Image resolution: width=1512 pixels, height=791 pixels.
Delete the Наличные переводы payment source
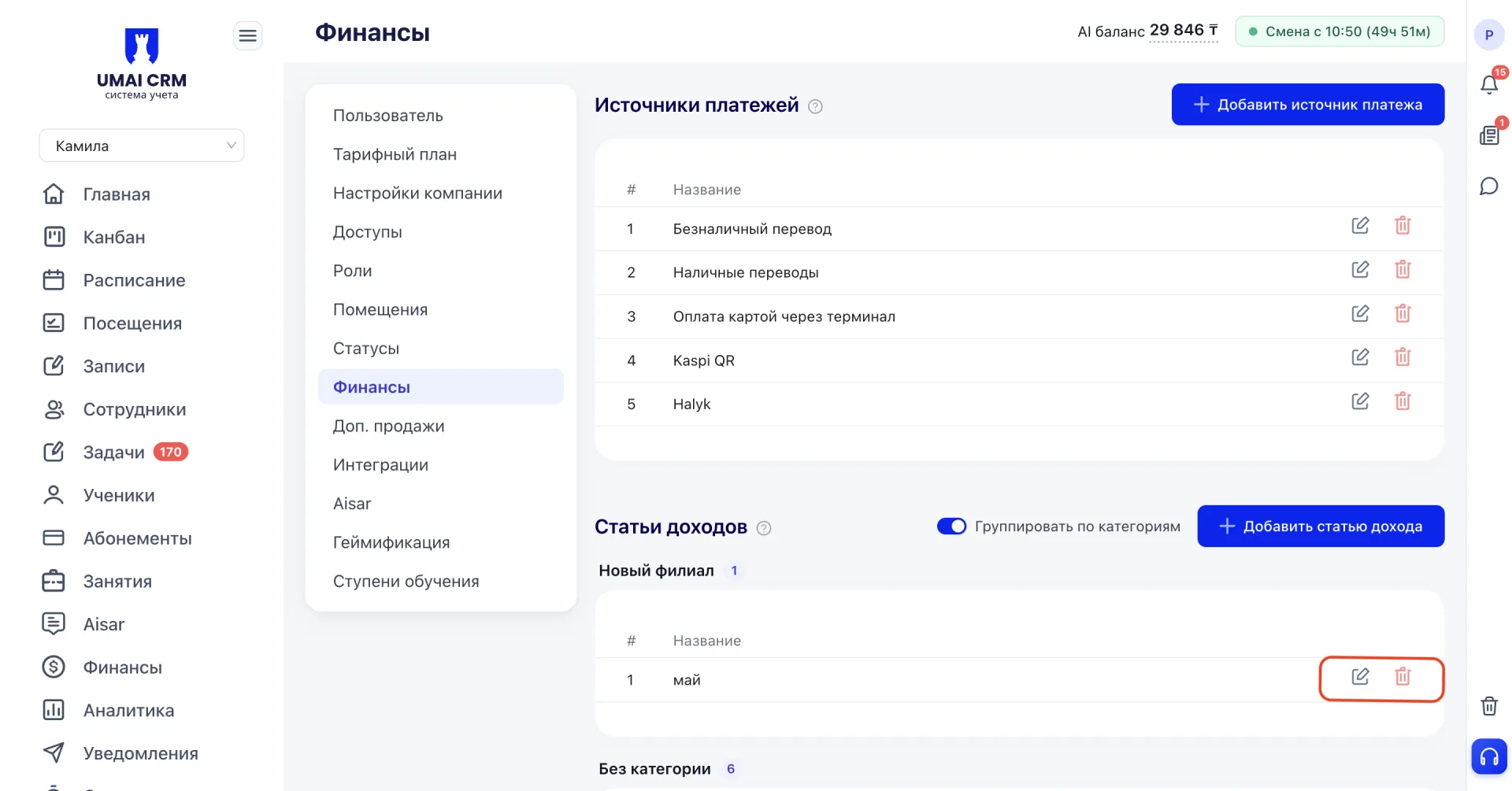click(x=1403, y=270)
